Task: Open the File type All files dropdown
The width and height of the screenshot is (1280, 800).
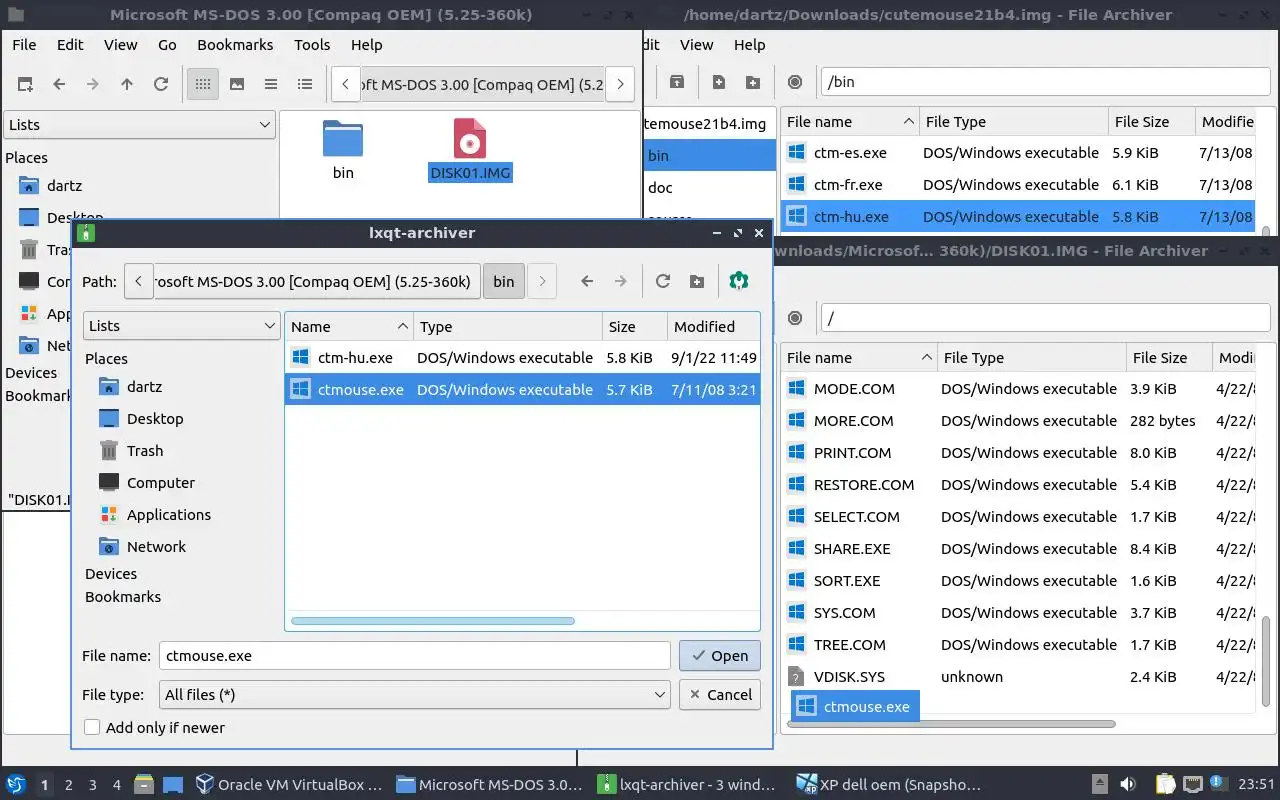Action: 415,695
